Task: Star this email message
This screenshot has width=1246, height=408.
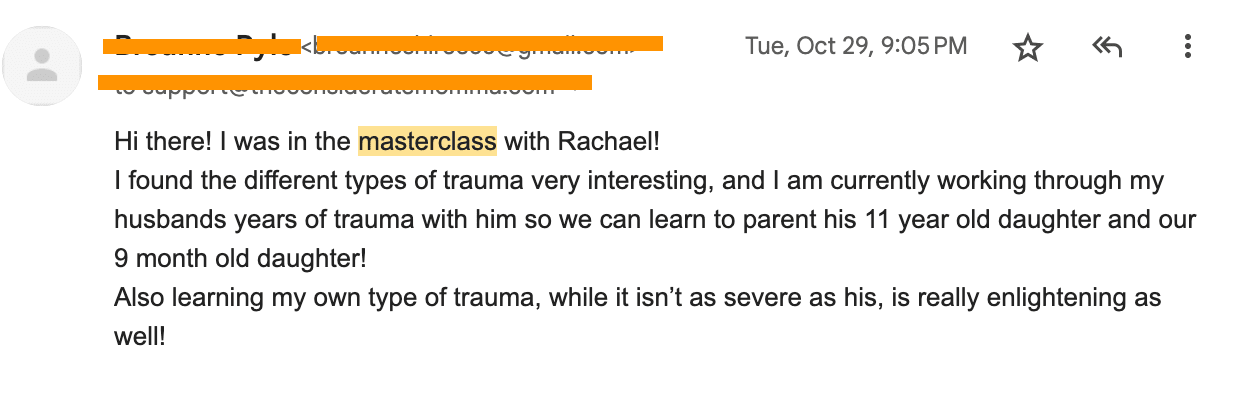Action: [1027, 47]
